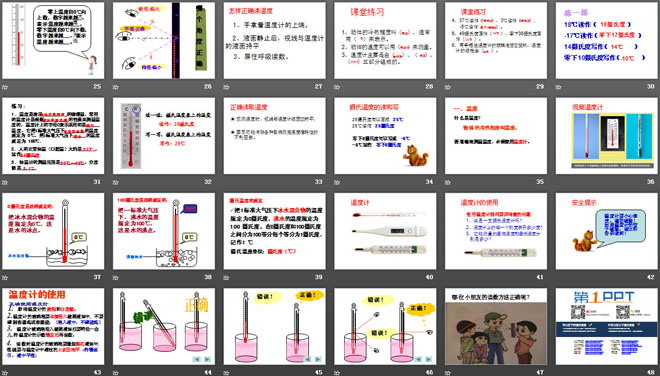Click the animation star icon under slide 39
The width and height of the screenshot is (660, 376).
[x=226, y=277]
